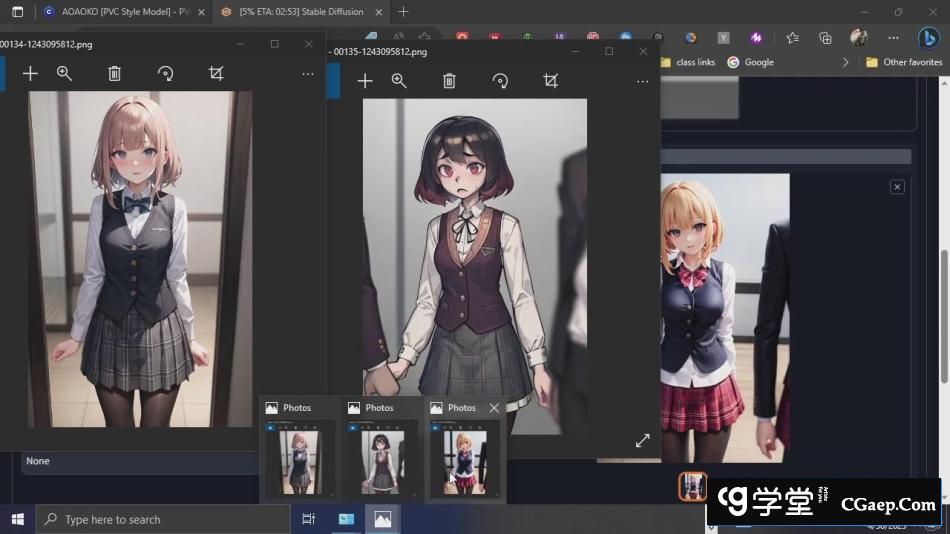950x534 pixels.
Task: Open Crop tool in the 00135 Photos window
Action: [551, 81]
